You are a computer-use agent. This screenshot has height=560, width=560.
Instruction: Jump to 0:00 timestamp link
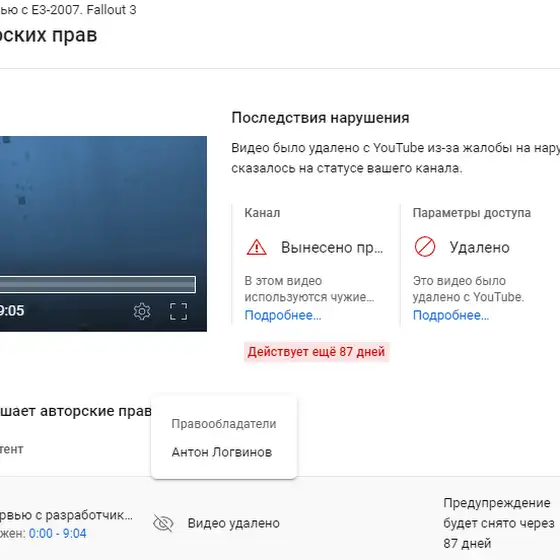[40, 533]
